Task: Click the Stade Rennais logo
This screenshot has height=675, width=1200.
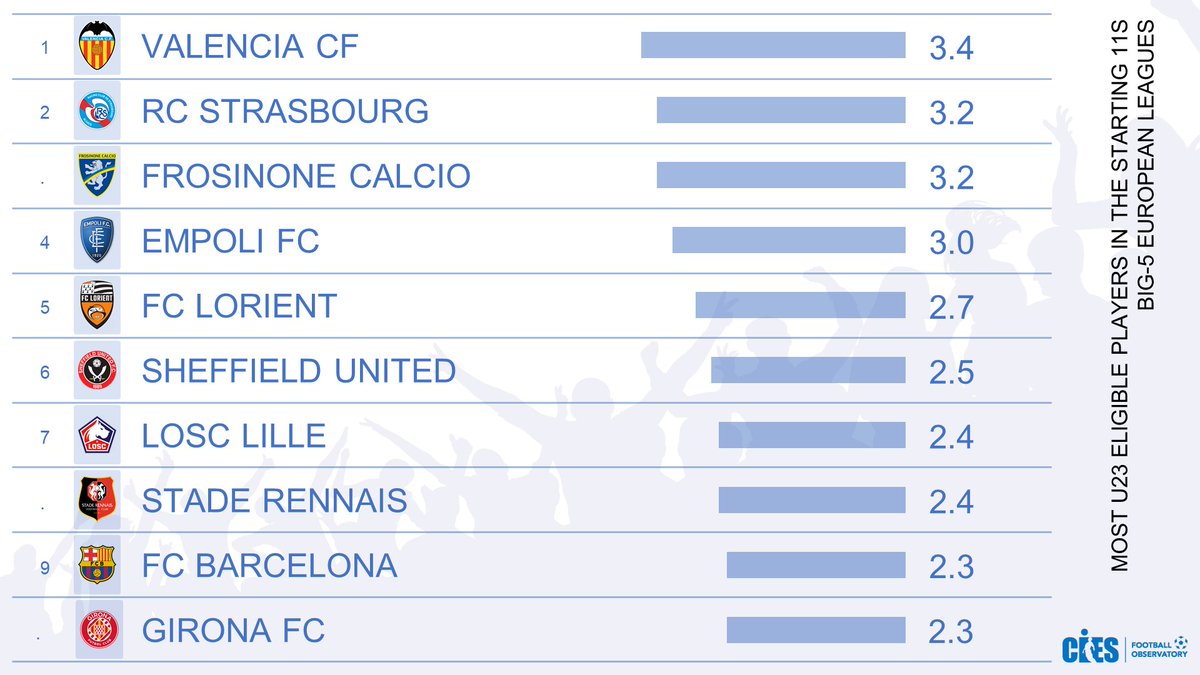Action: (98, 500)
